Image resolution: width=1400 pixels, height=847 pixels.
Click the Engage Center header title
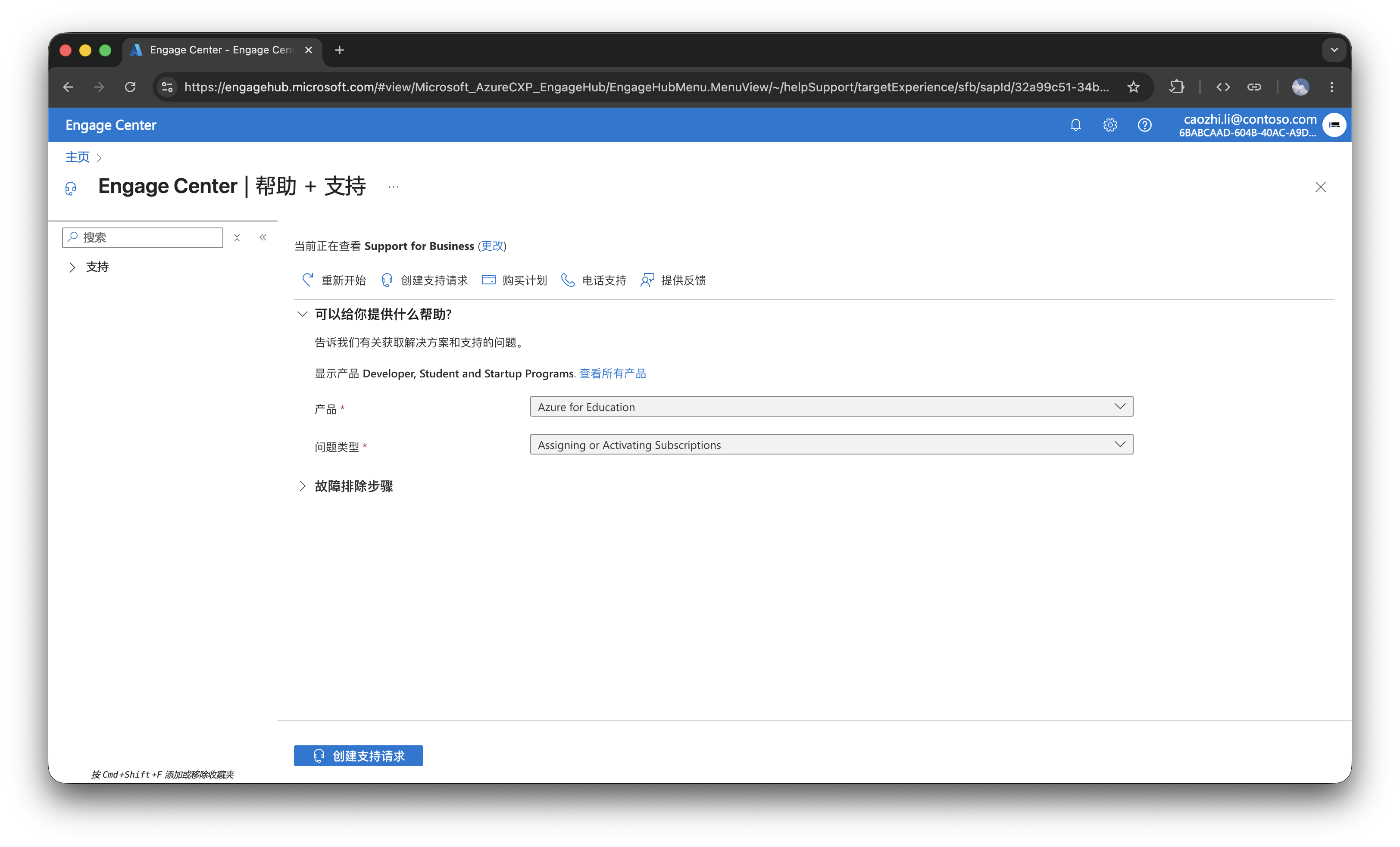point(111,125)
